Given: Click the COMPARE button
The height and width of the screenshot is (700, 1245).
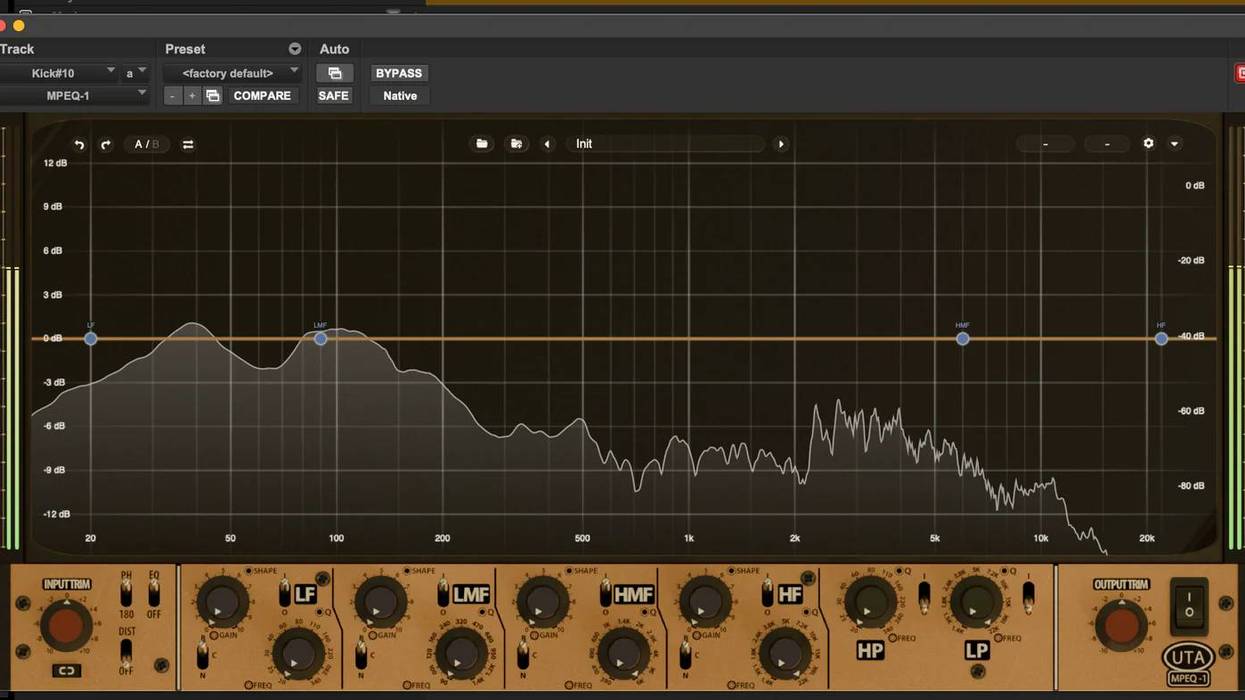Looking at the screenshot, I should [x=262, y=96].
